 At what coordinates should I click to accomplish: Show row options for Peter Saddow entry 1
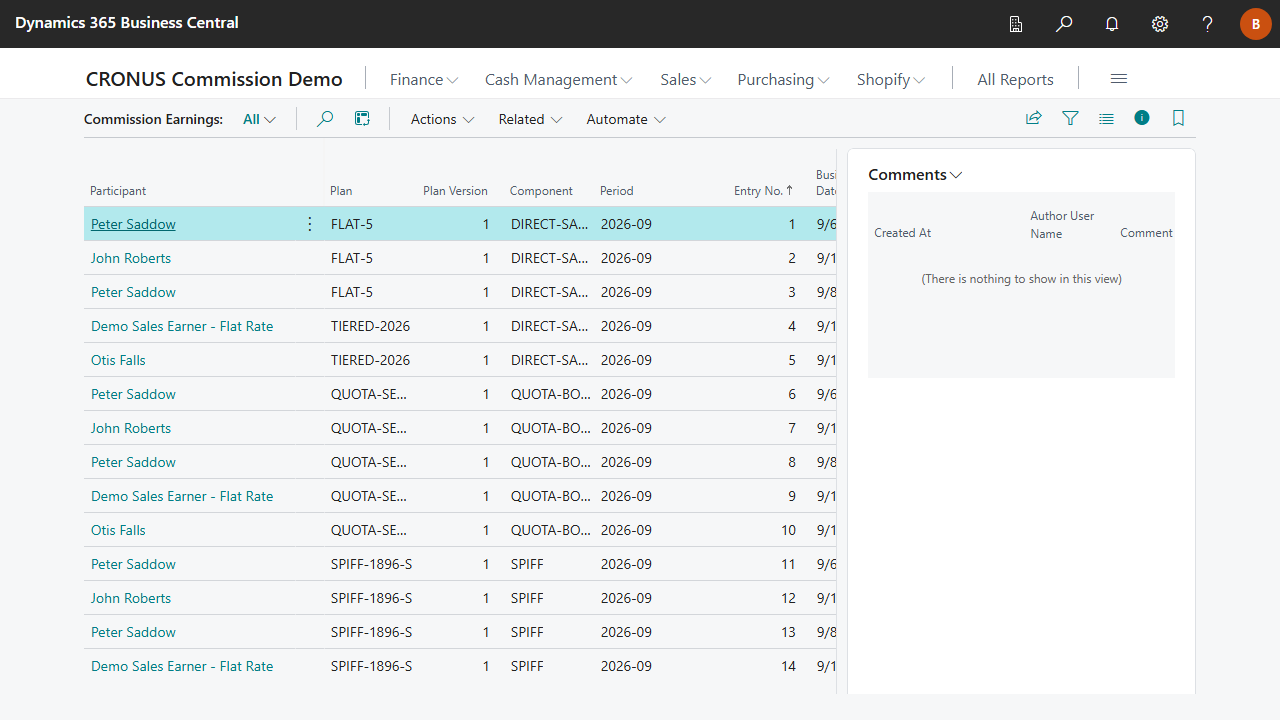[x=309, y=224]
